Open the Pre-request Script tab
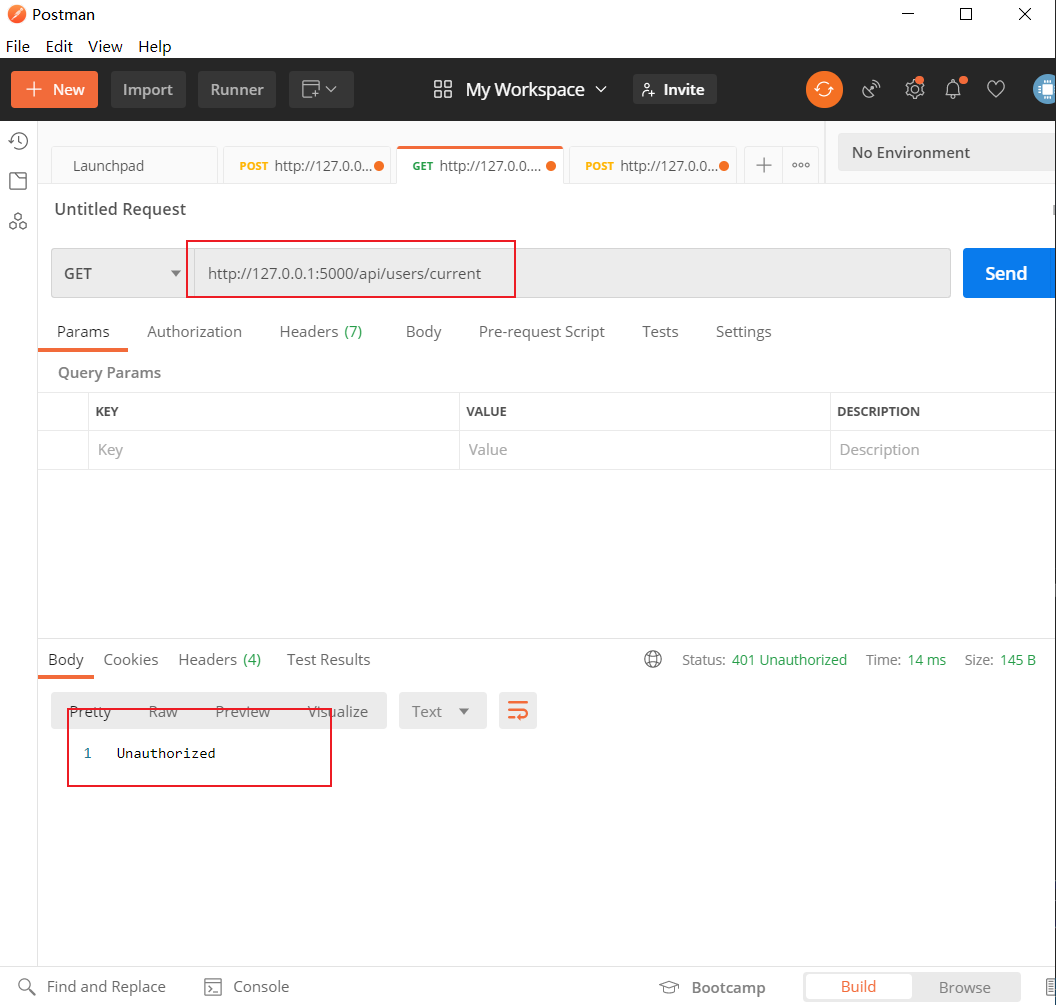The width and height of the screenshot is (1056, 1005). (x=541, y=331)
